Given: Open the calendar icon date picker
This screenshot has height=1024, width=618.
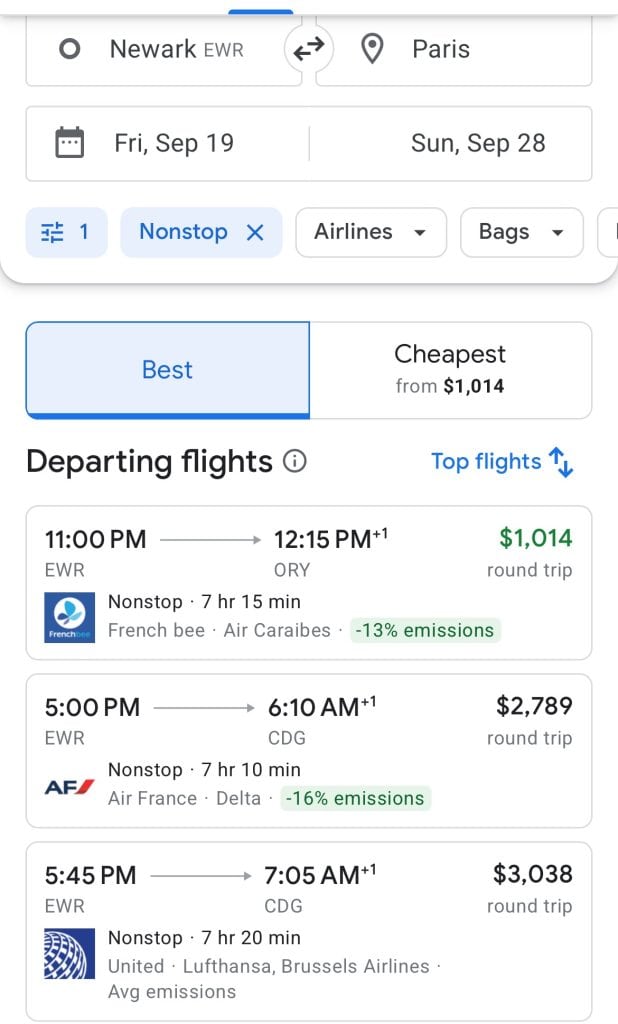Looking at the screenshot, I should pyautogui.click(x=69, y=143).
